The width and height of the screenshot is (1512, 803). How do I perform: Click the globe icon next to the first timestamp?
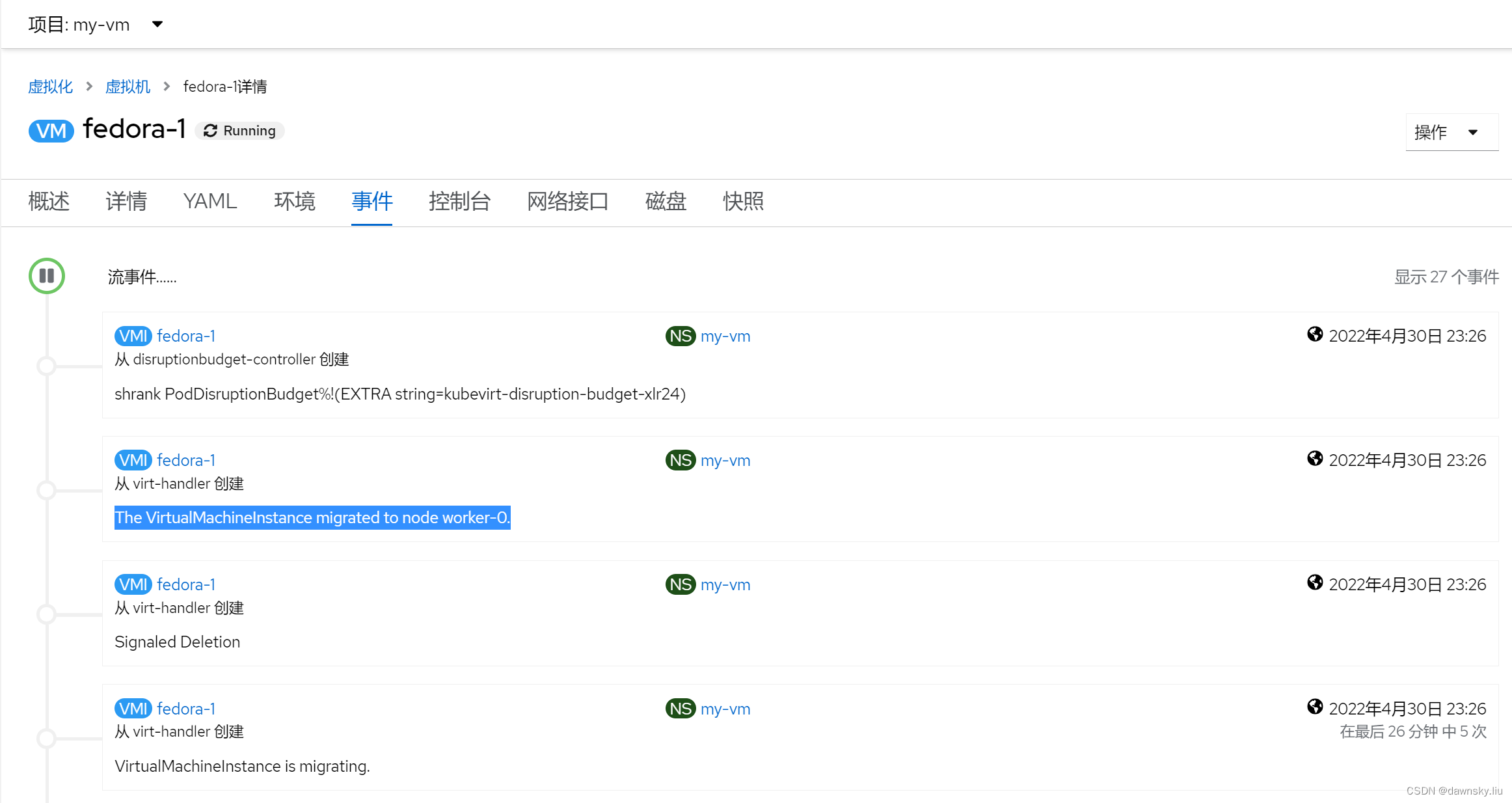[x=1315, y=334]
